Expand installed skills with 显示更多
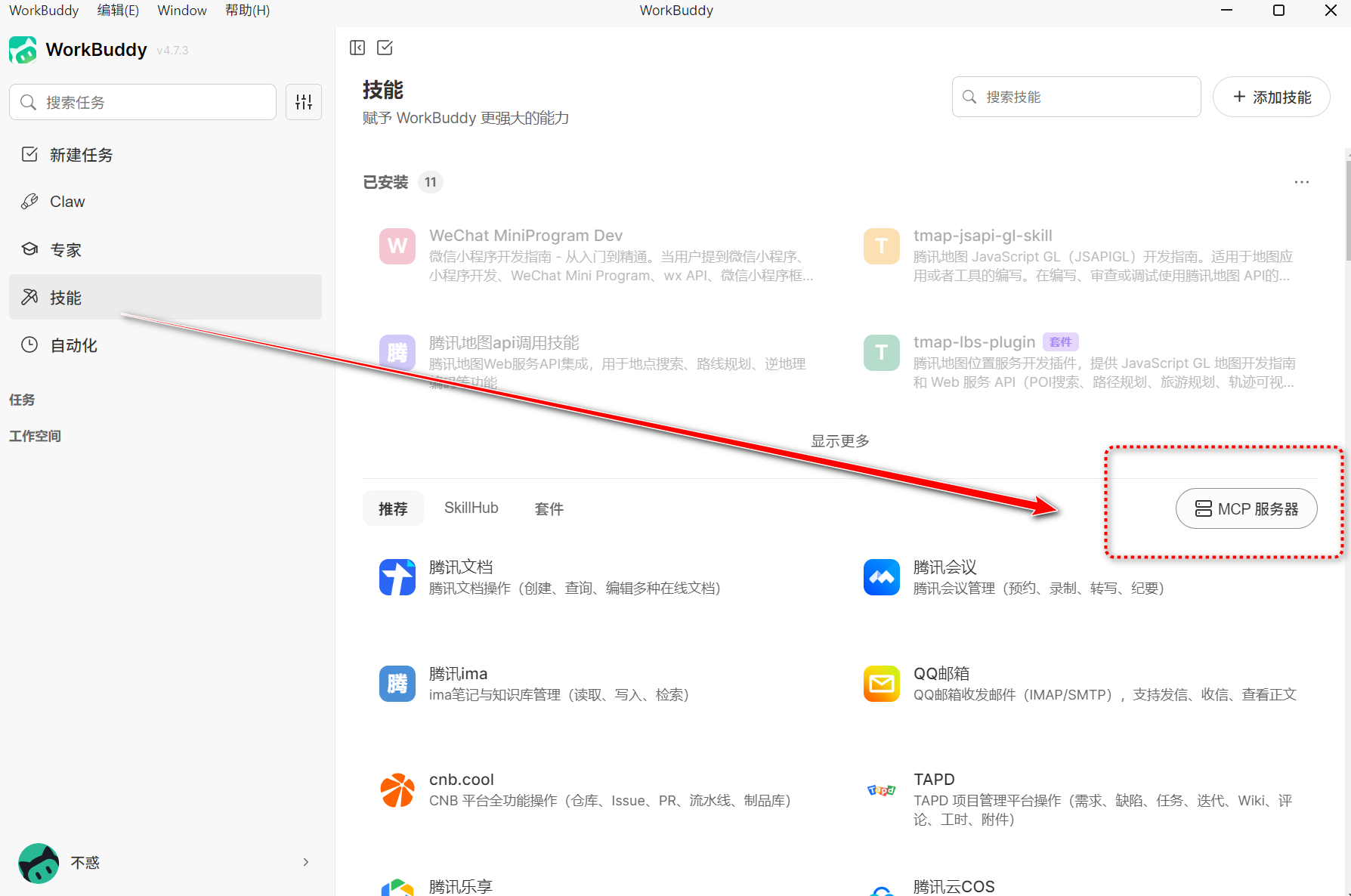Screen dimensions: 1351x896 840,441
